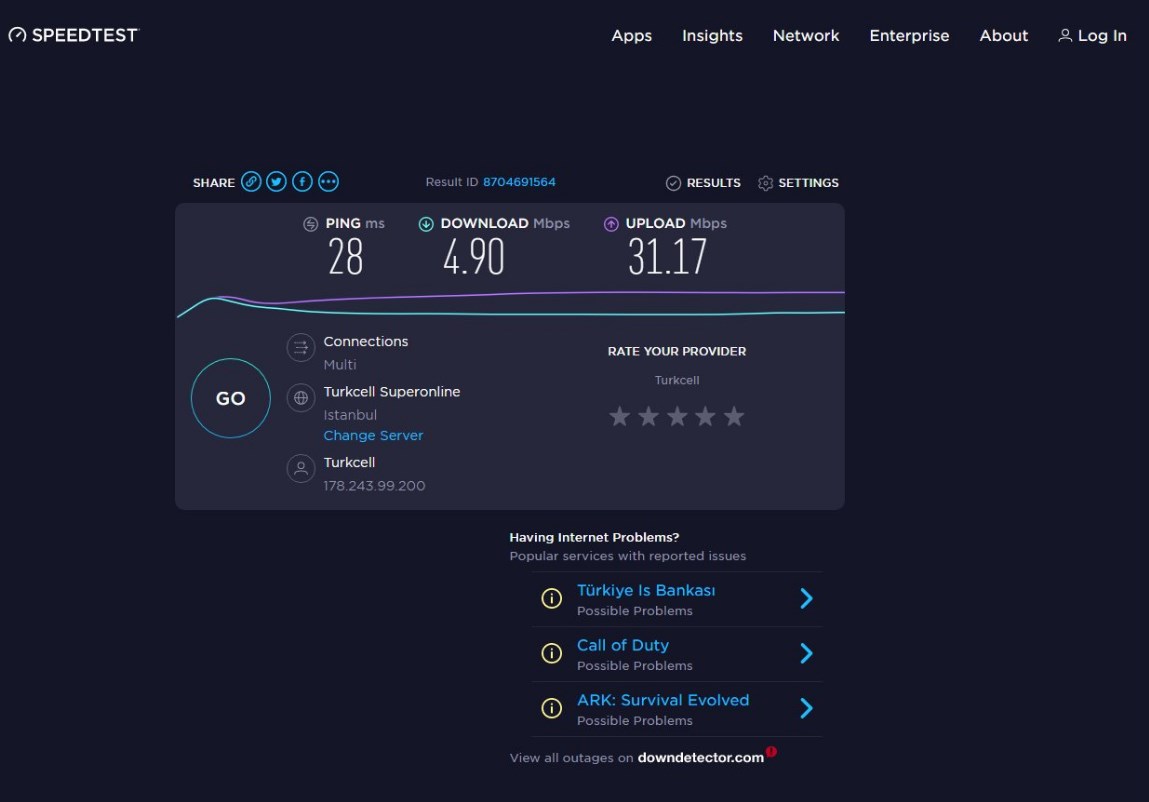1149x802 pixels.
Task: Open Türkiye Is Bankası issue link
Action: [x=646, y=590]
